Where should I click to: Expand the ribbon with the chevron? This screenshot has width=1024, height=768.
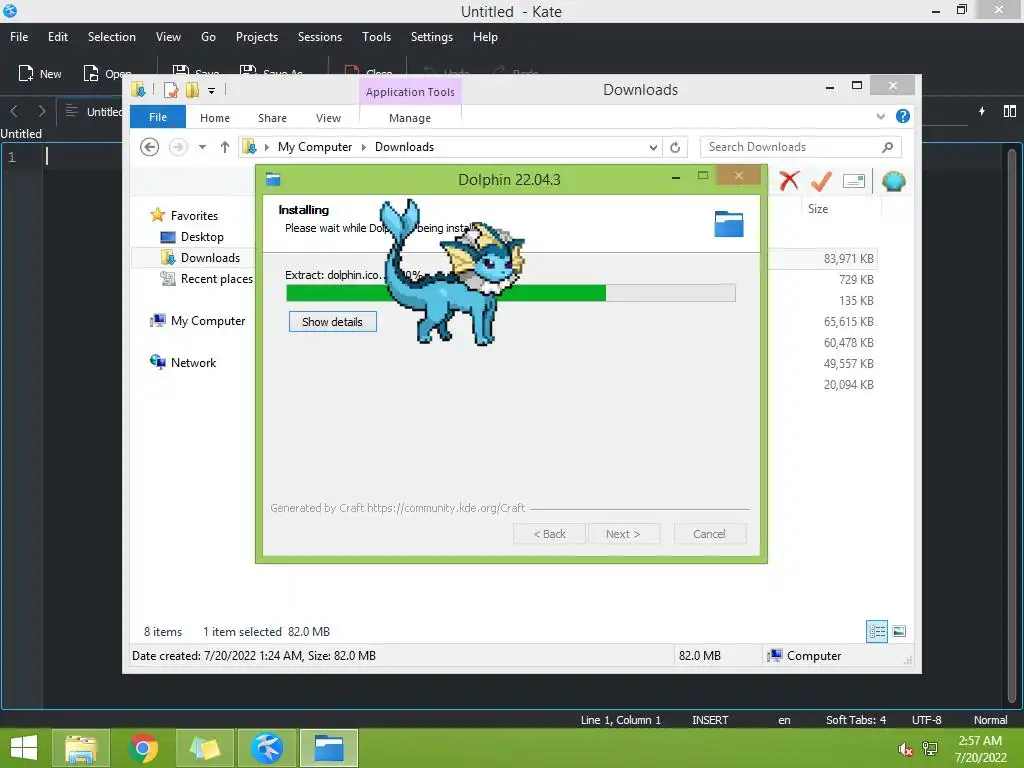880,116
